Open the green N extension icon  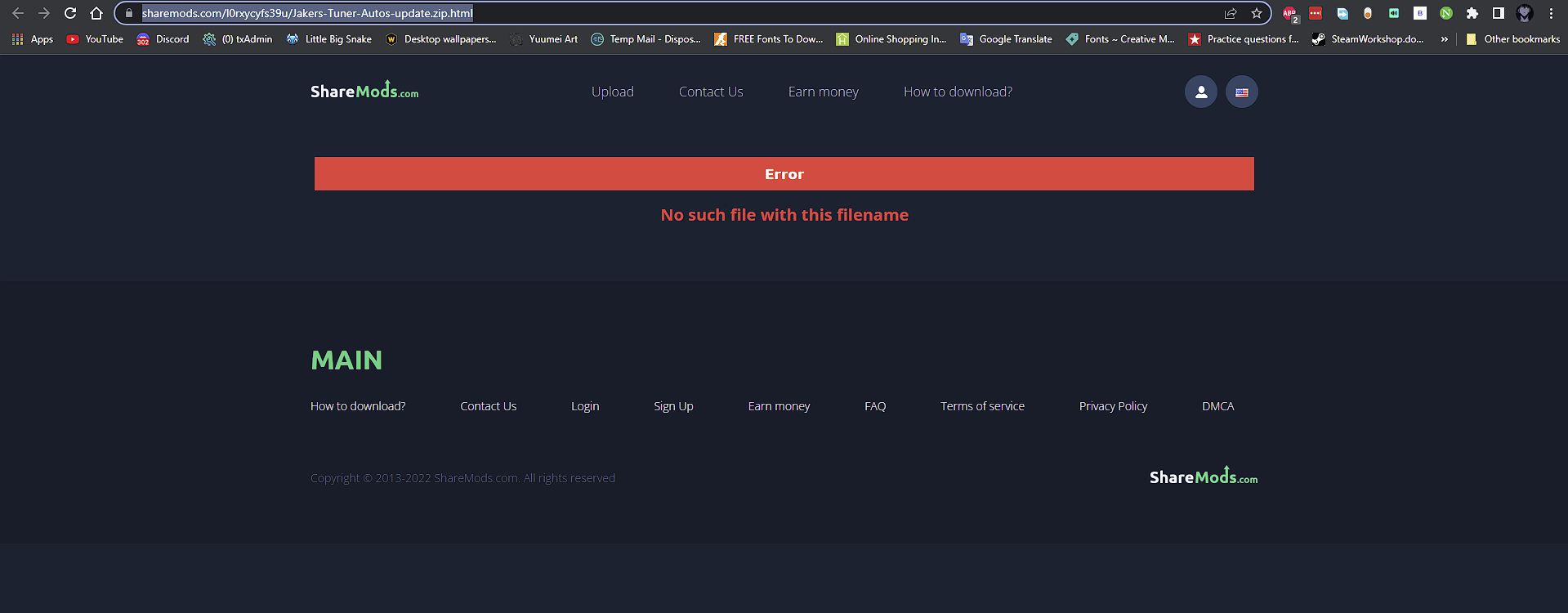tap(1446, 13)
